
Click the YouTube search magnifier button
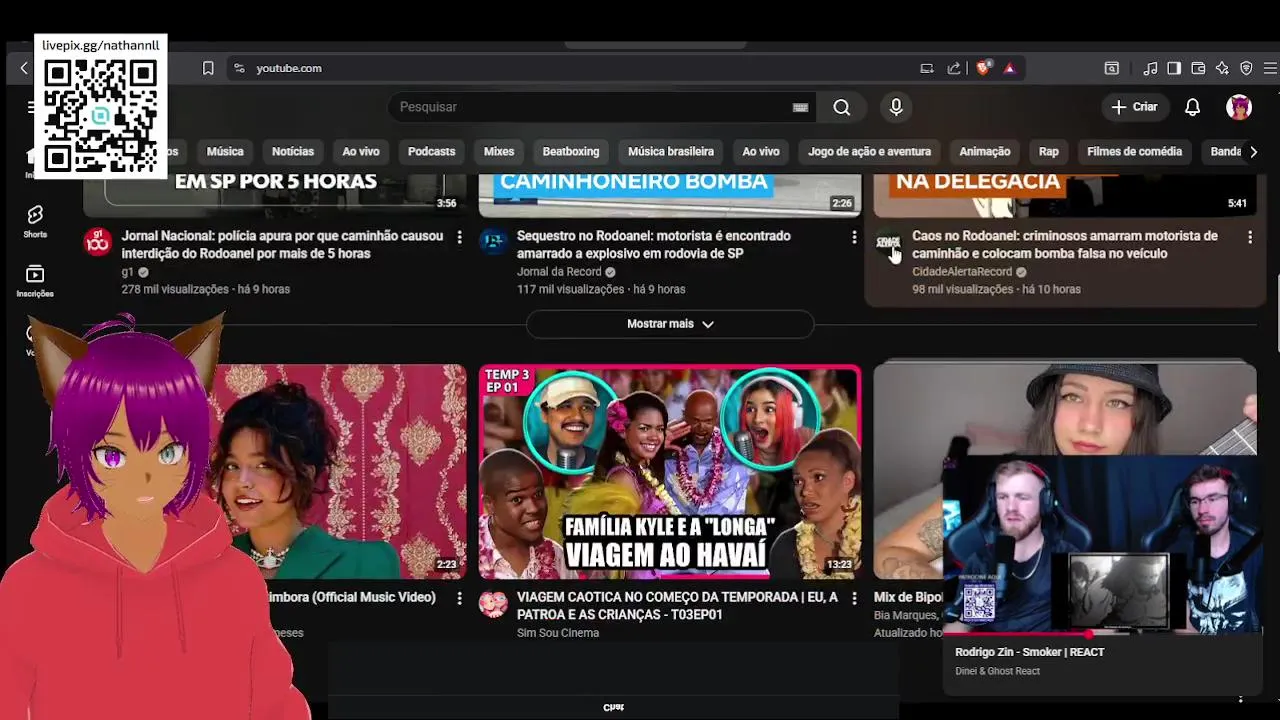[842, 107]
